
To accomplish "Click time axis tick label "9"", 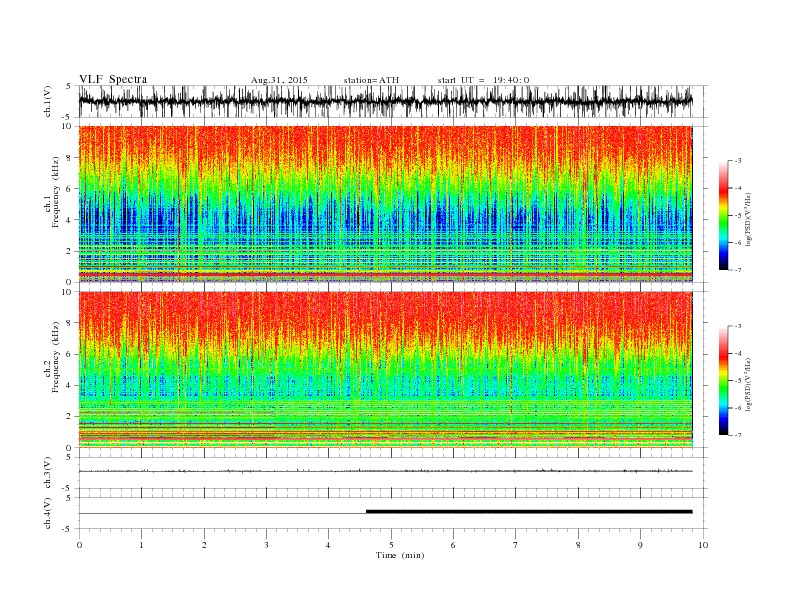I will (x=640, y=545).
